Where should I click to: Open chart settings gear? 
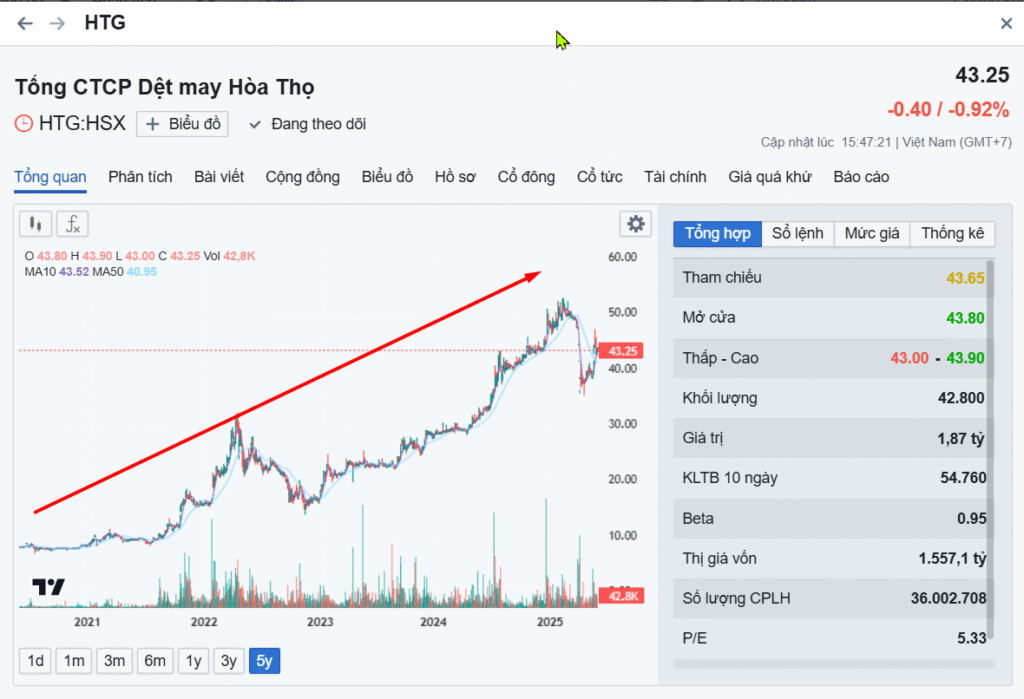[x=635, y=224]
